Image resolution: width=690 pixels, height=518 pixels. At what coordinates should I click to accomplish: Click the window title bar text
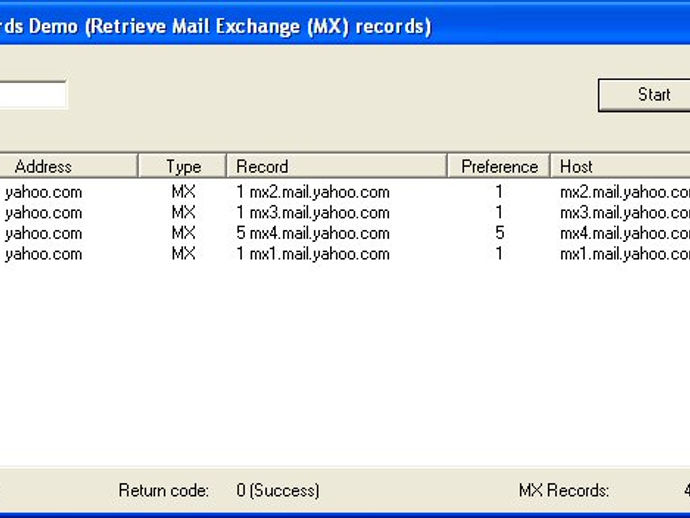(216, 26)
